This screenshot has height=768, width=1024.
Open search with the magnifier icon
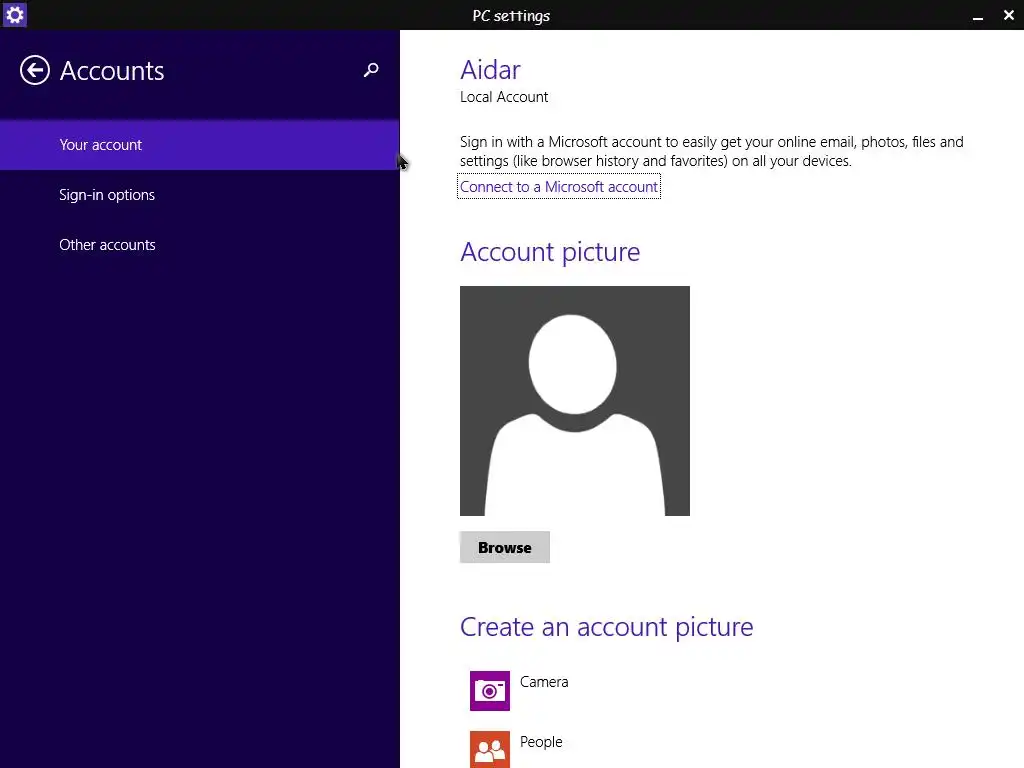click(x=371, y=70)
